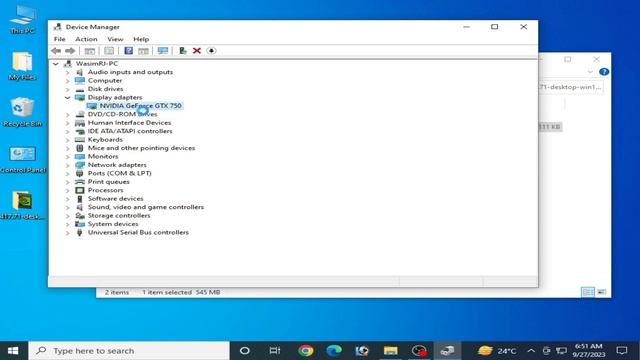Click the Forward arrow in Device Manager toolbar
640x360 pixels.
[70, 51]
